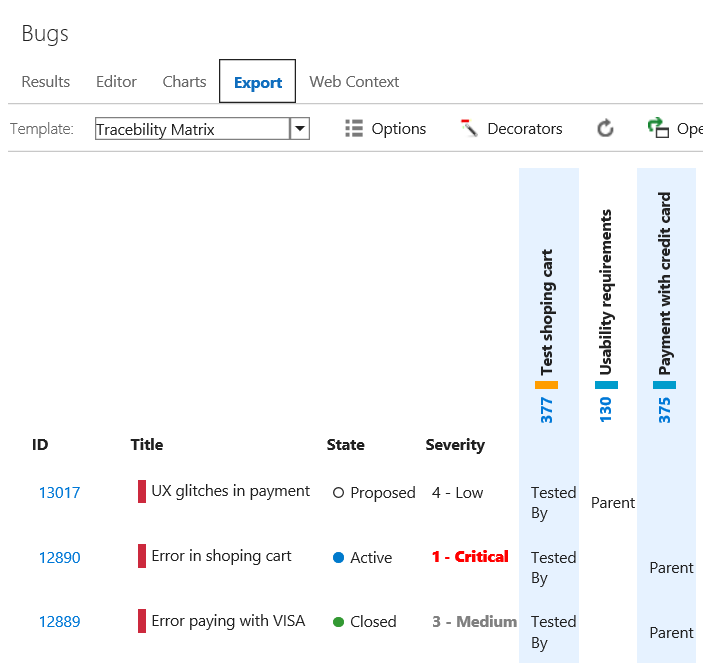Click the 4 - Low severity cell

click(x=457, y=493)
